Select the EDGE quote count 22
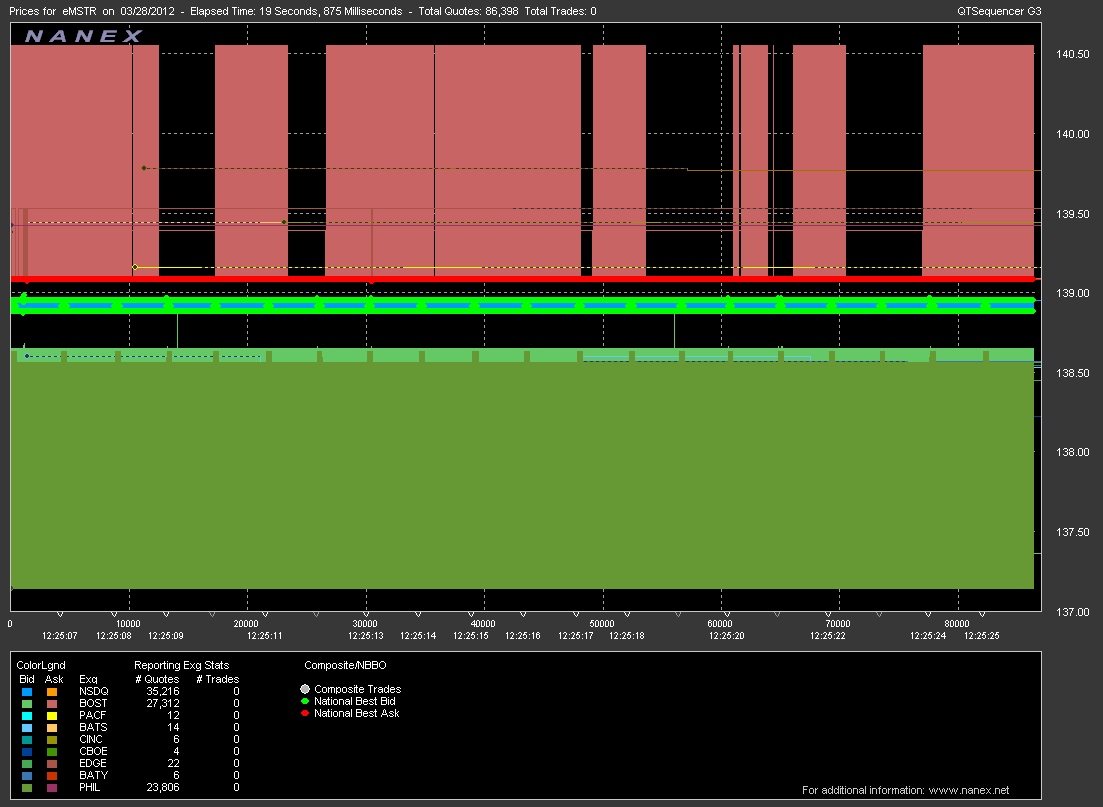The width and height of the screenshot is (1103, 807). 173,763
